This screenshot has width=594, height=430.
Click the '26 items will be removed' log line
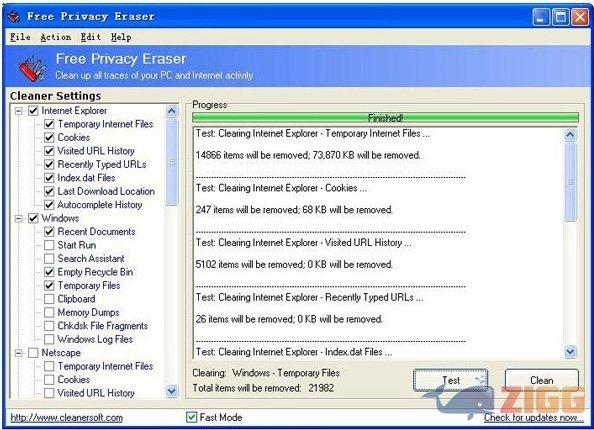[x=289, y=319]
